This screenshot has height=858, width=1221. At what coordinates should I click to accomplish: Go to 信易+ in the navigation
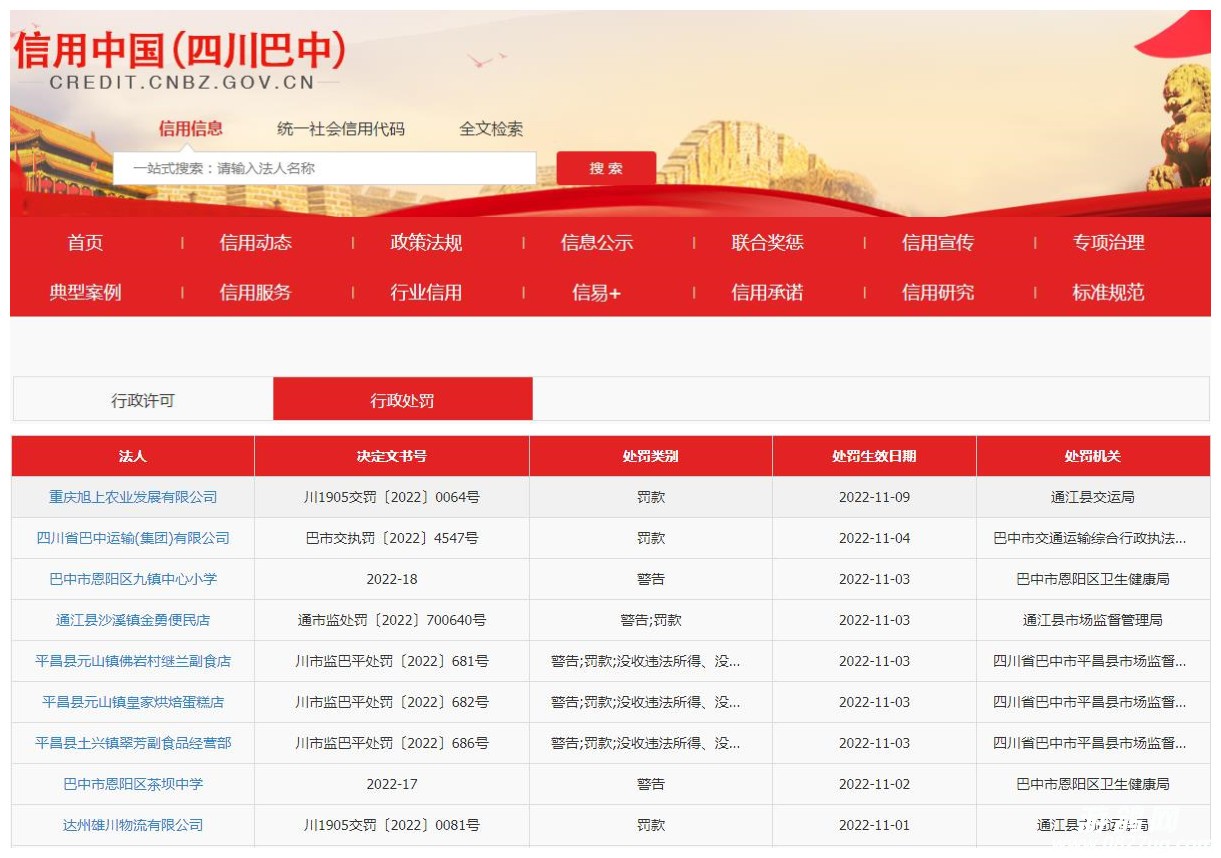pyautogui.click(x=597, y=293)
